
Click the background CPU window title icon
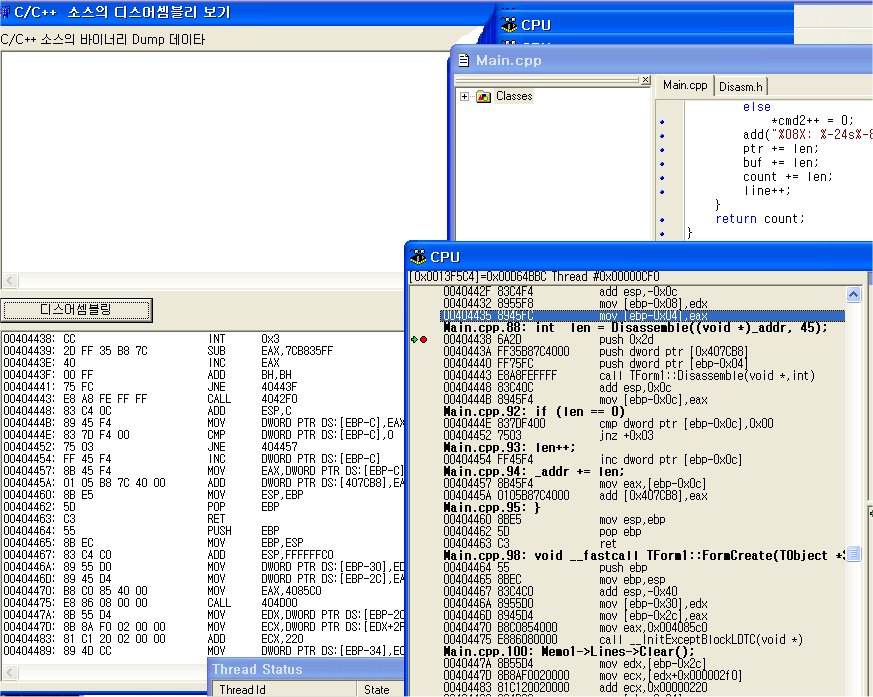(509, 24)
